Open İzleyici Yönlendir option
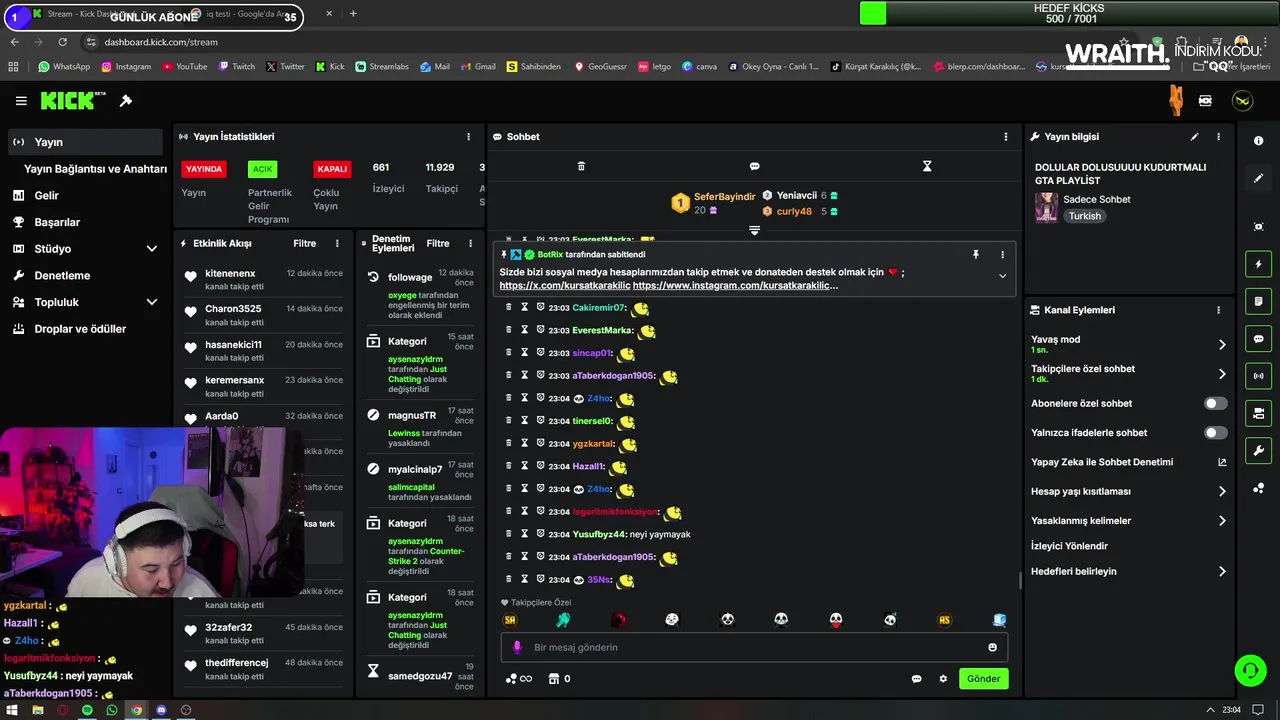This screenshot has height=720, width=1280. coord(1069,546)
